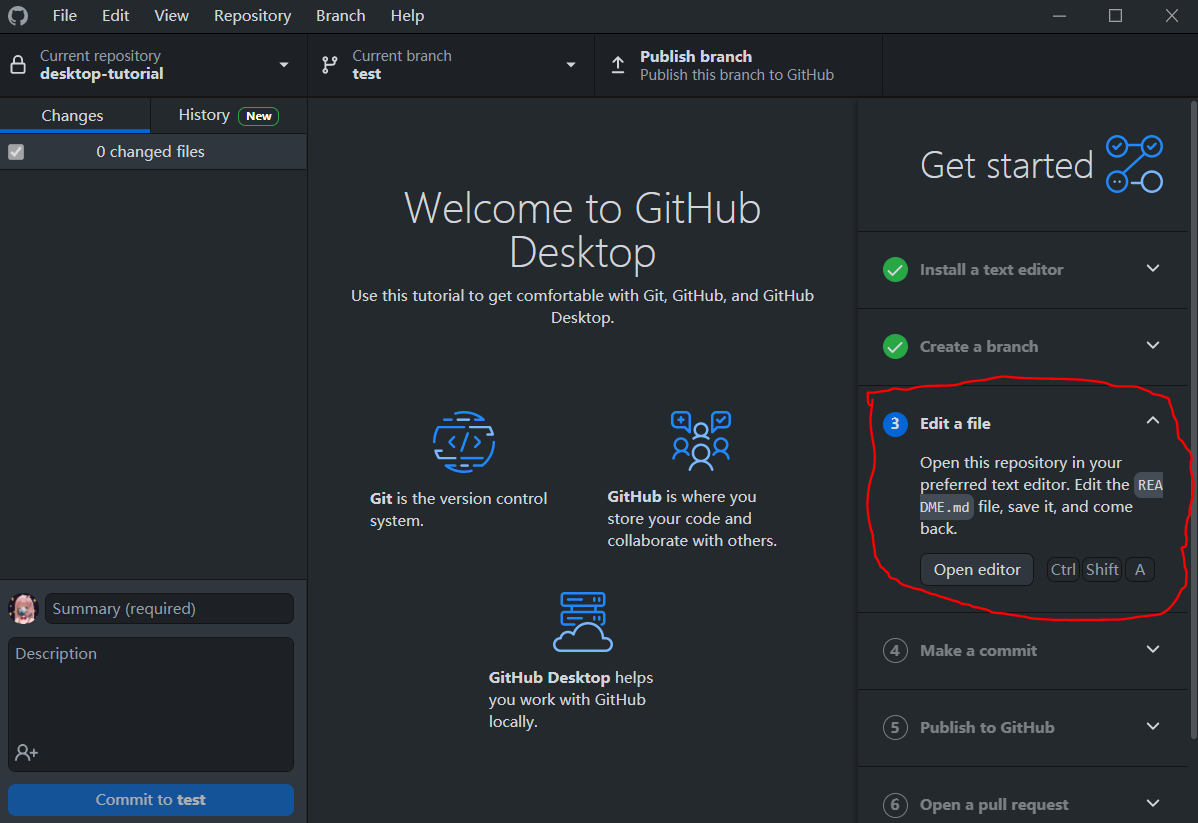Click the step 5 number circle
The height and width of the screenshot is (823, 1198).
[x=895, y=727]
